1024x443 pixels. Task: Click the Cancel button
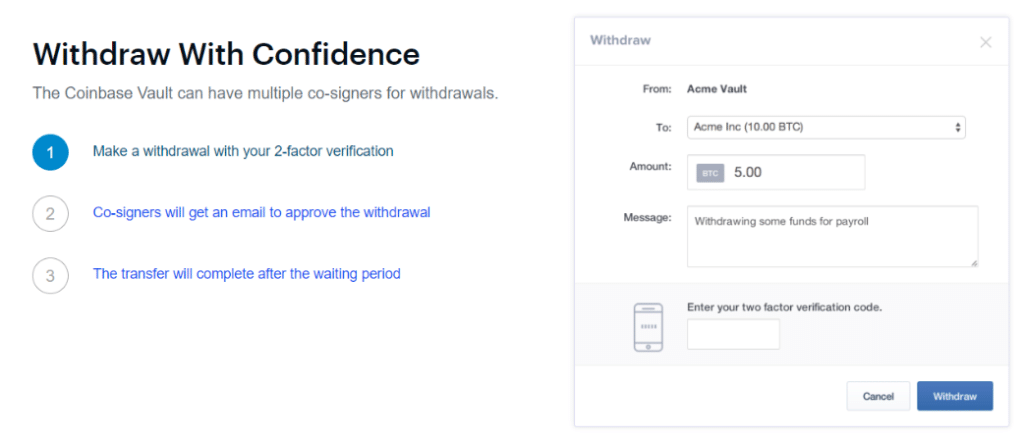coord(878,396)
